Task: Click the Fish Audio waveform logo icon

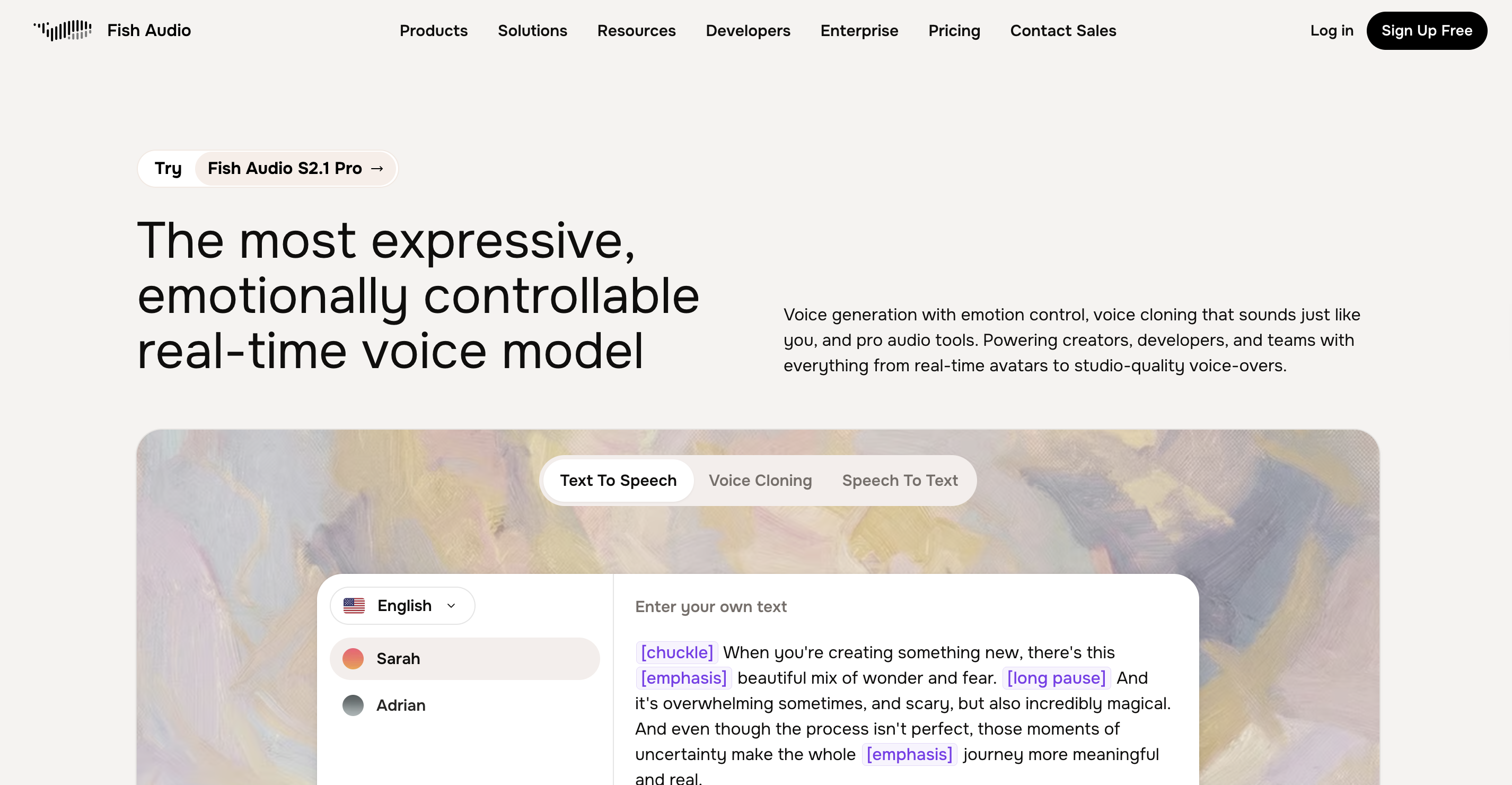Action: [62, 31]
